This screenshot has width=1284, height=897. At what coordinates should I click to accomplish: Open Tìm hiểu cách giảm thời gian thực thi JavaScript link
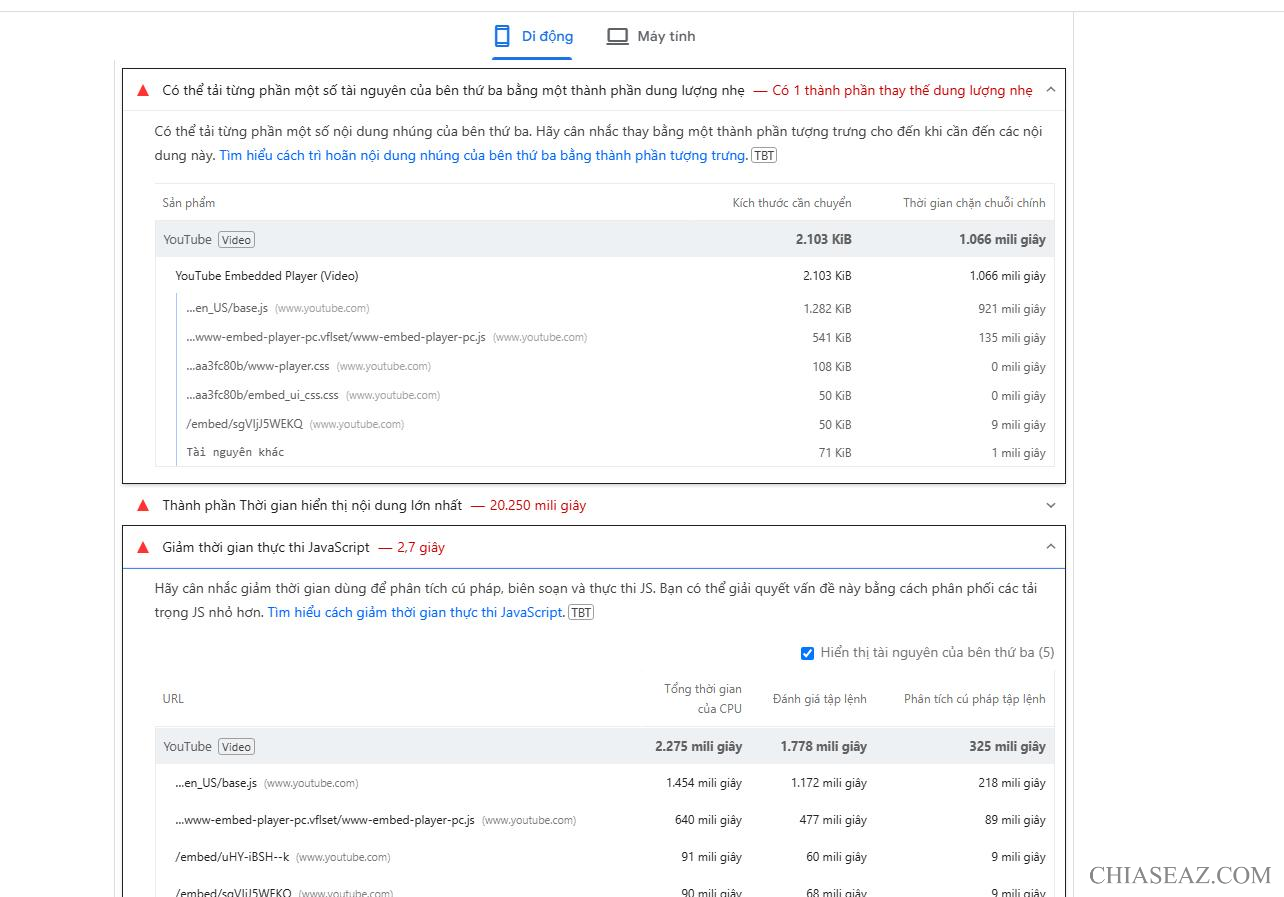coord(415,613)
